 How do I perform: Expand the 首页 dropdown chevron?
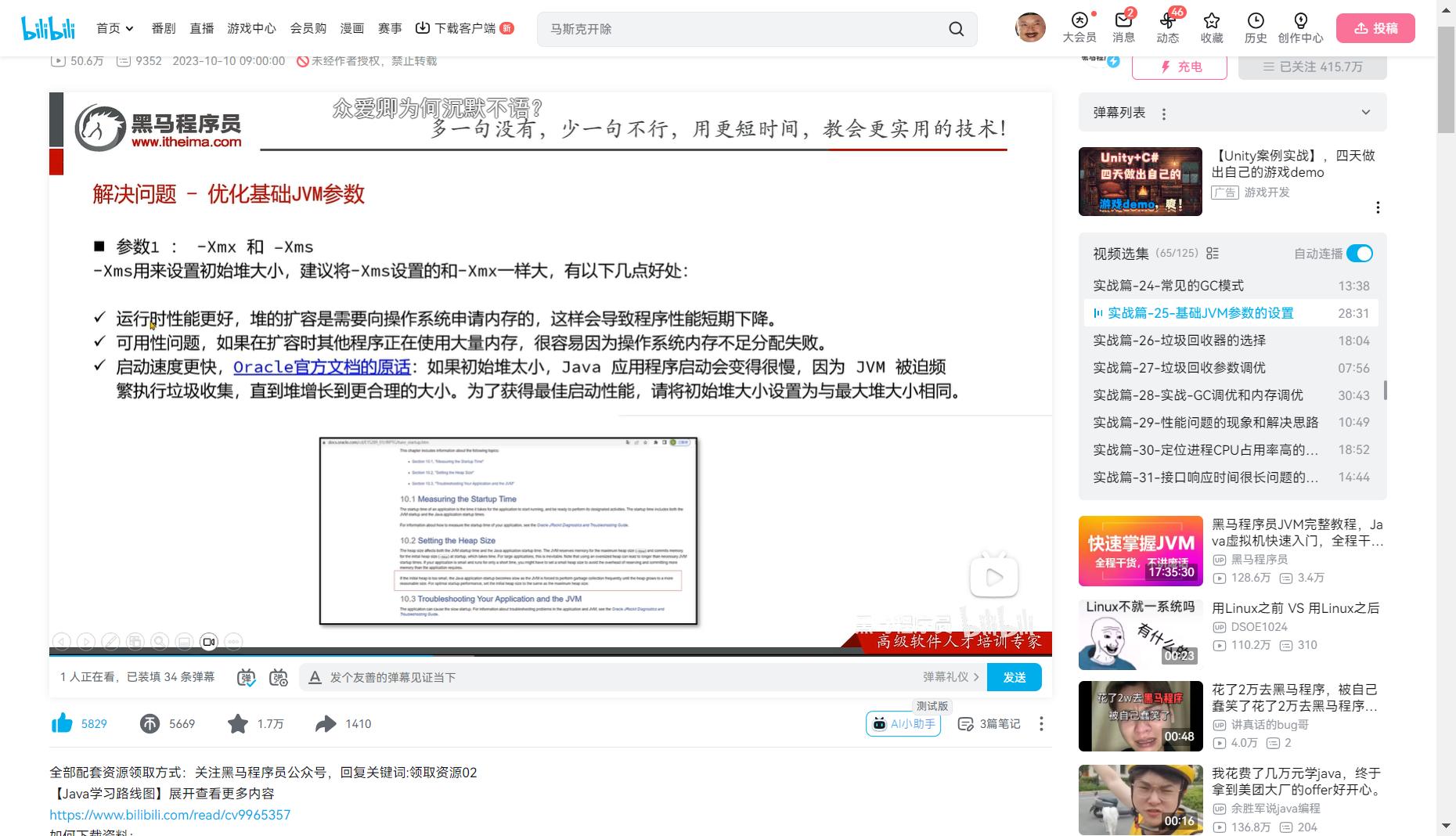129,27
